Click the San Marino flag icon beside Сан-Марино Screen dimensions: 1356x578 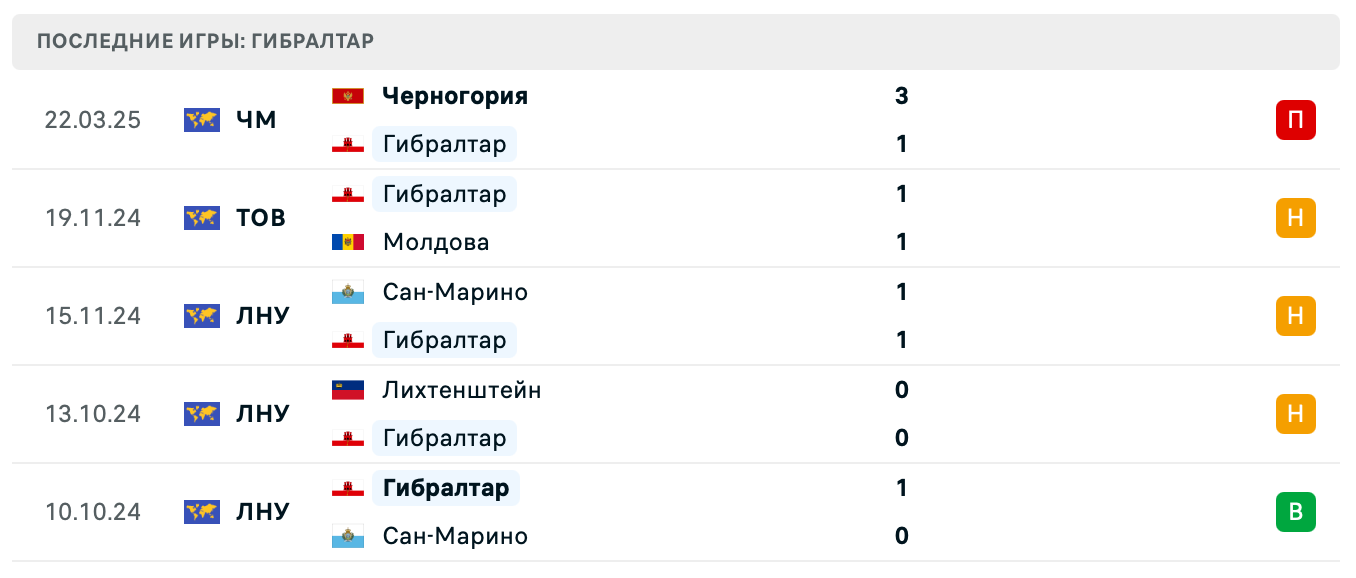(346, 292)
